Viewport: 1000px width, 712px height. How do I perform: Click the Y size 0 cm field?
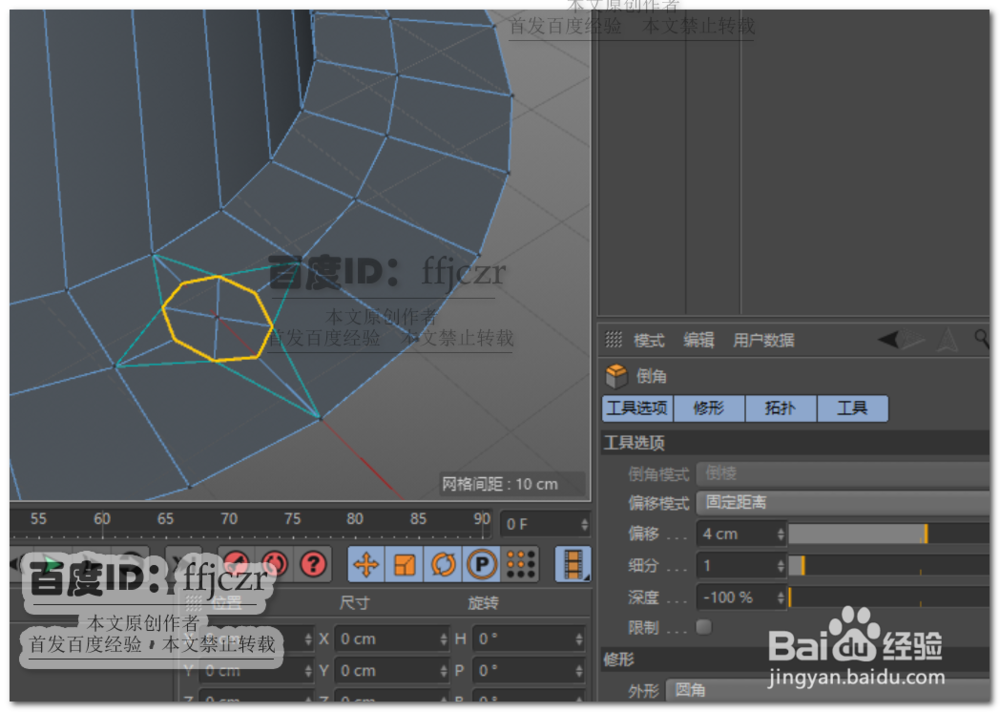(392, 671)
